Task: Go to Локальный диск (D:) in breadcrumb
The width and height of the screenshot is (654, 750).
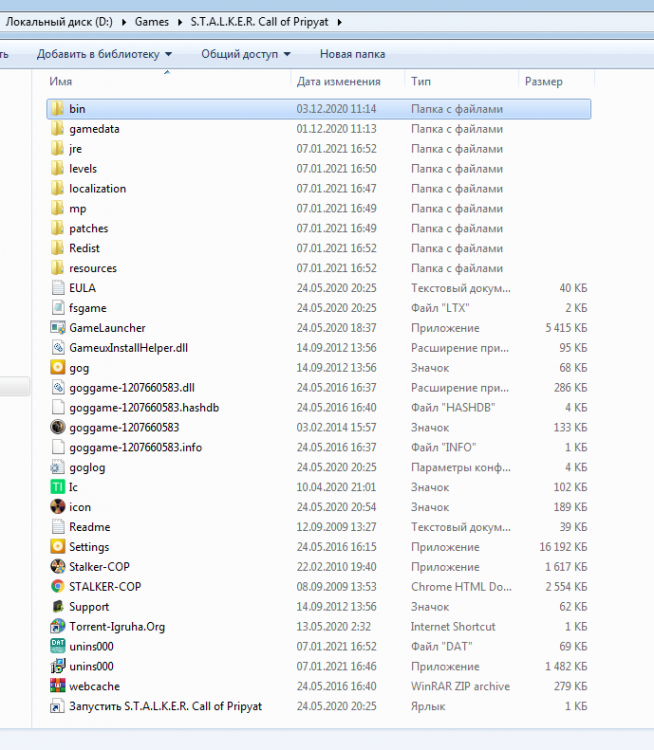Action: 59,22
